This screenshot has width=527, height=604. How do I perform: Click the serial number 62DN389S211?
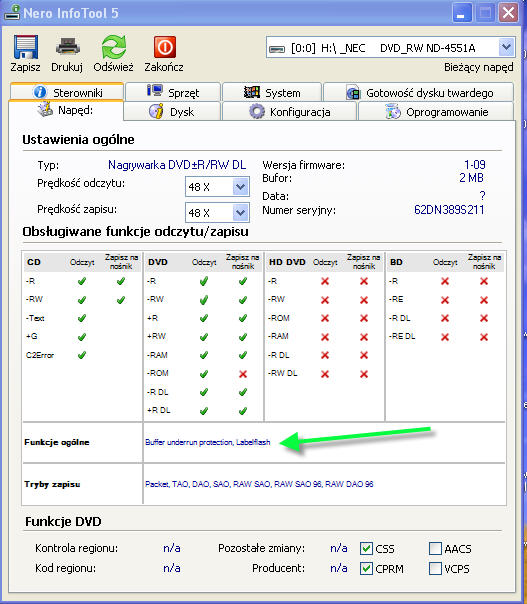449,210
